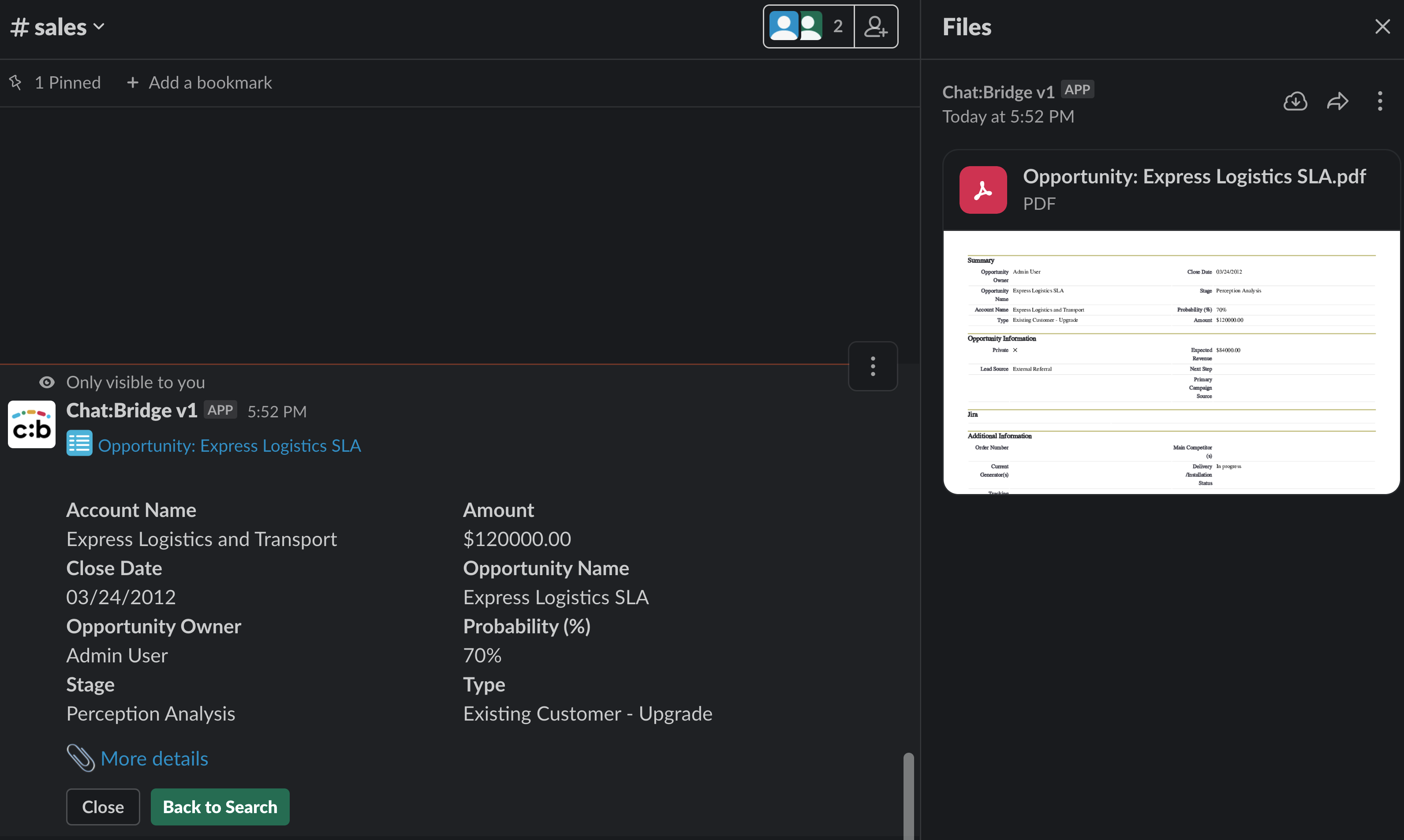The width and height of the screenshot is (1404, 840).
Task: Download the file with the cloud icon
Action: pos(1295,101)
